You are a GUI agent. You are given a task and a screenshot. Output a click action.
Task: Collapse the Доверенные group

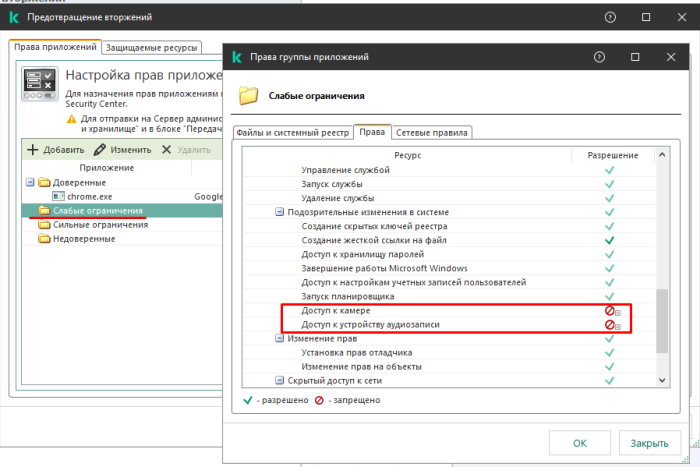click(x=31, y=183)
